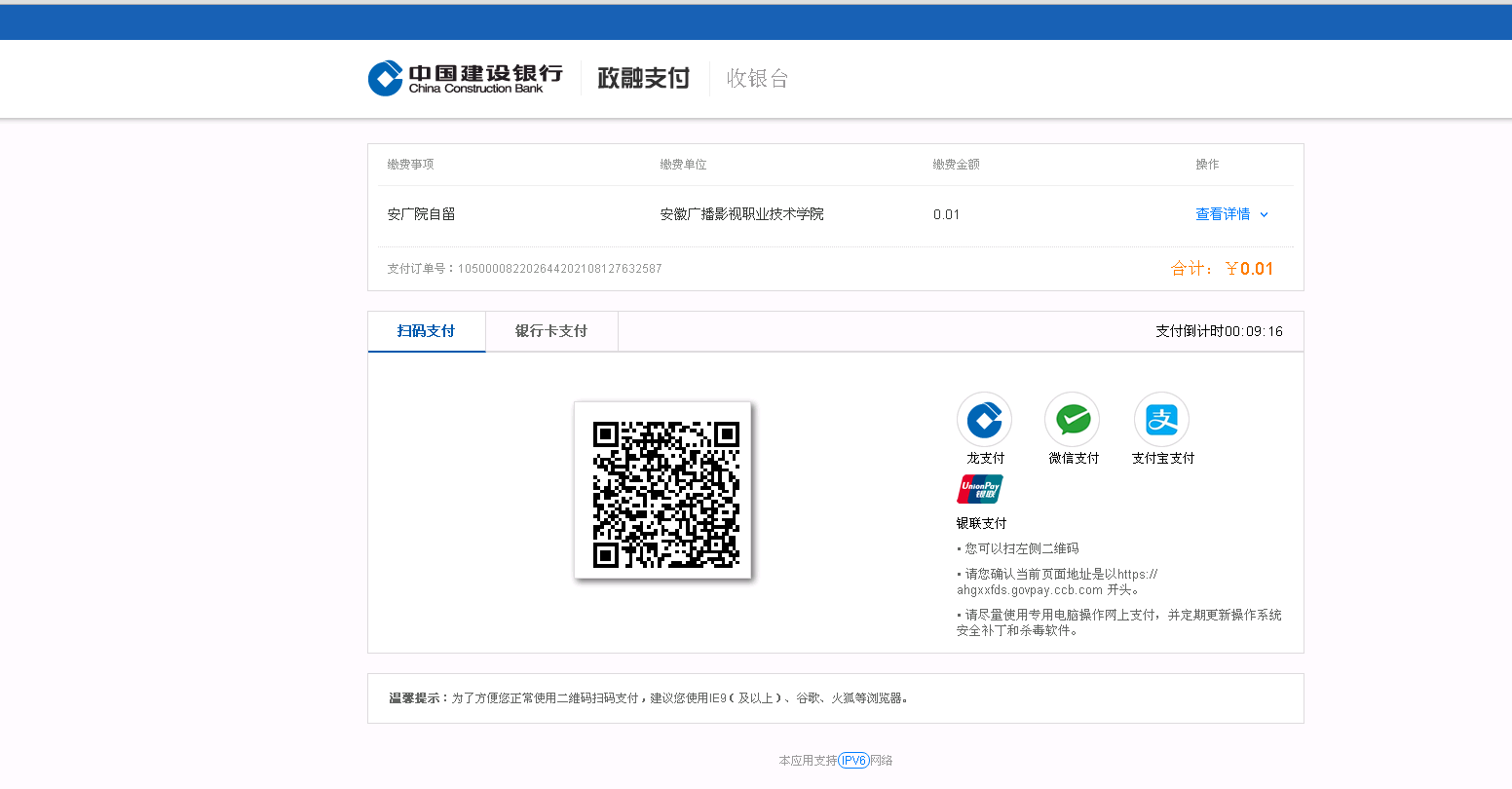Viewport: 1512px width, 789px height.
Task: Click the 合计 ¥0.01 total
Action: point(1222,269)
